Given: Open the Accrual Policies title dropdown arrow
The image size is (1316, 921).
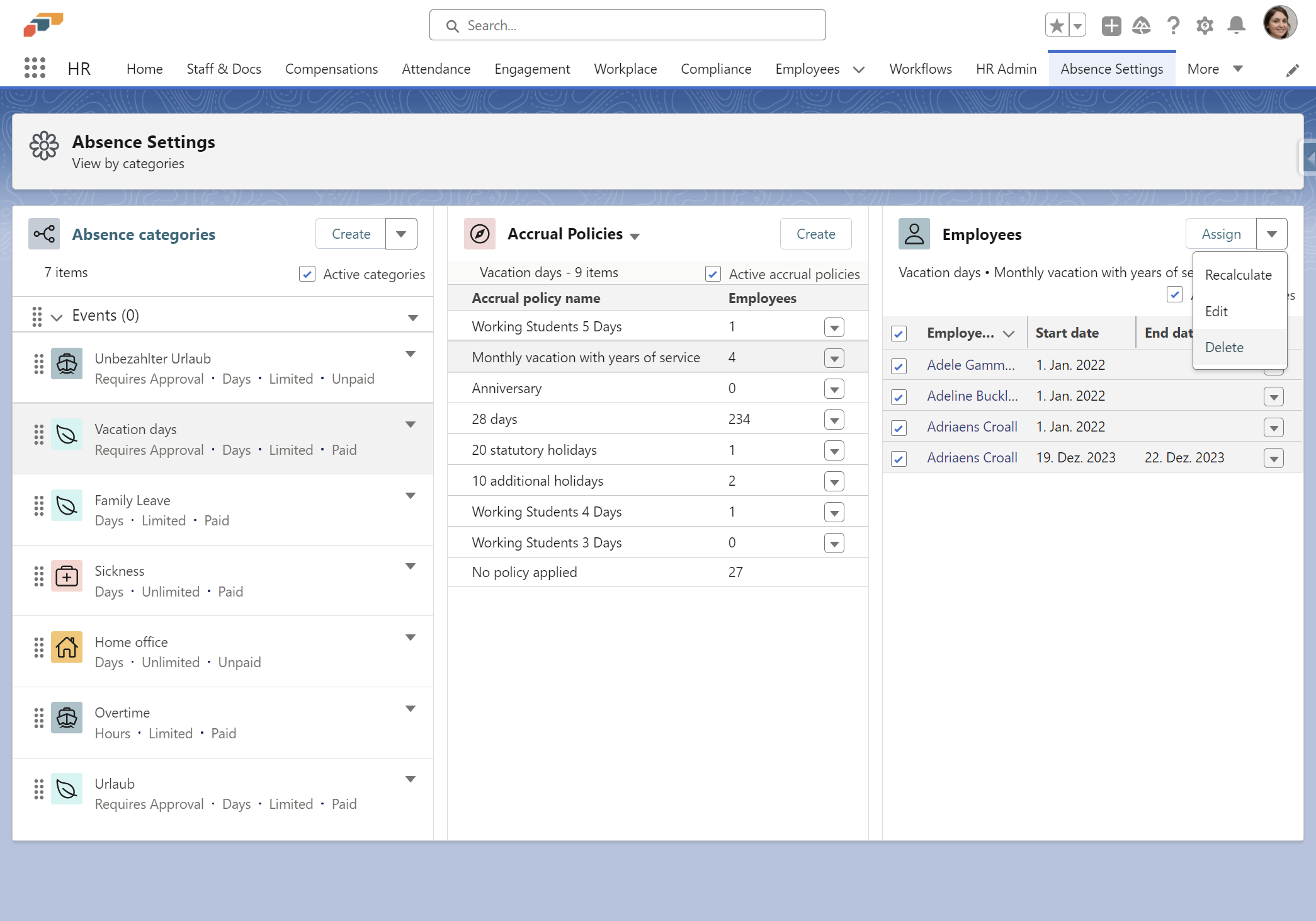Looking at the screenshot, I should click(635, 236).
